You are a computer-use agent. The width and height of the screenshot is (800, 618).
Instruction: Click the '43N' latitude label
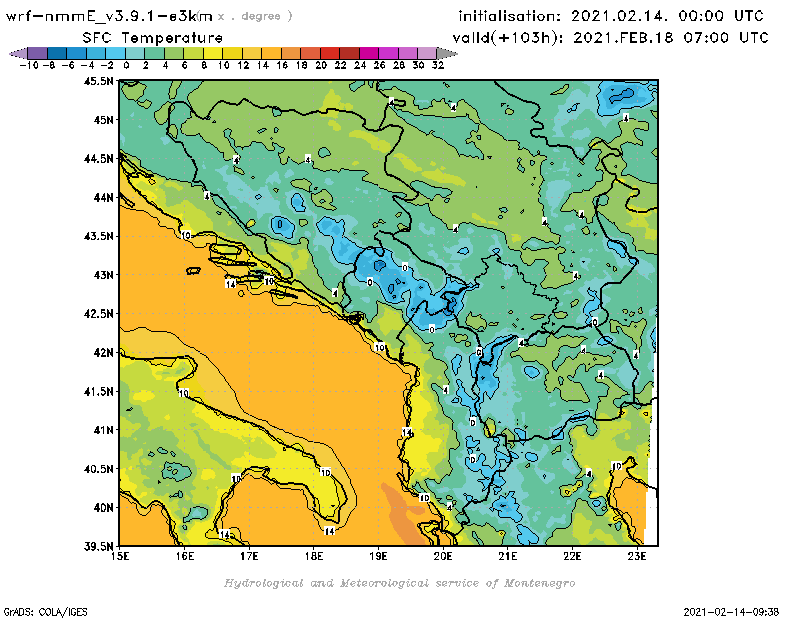(103, 275)
